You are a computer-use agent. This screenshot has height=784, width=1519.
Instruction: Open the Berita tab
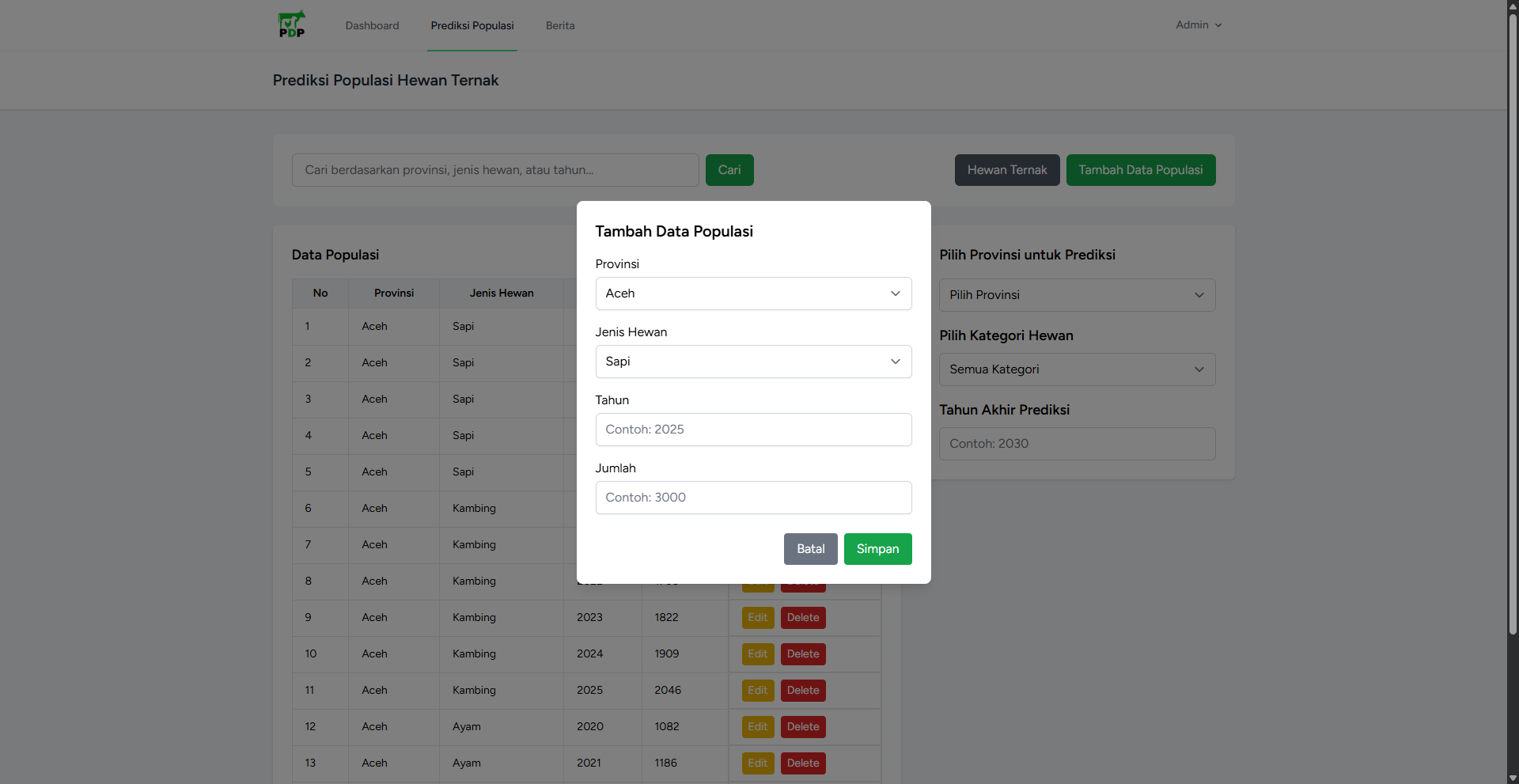point(559,25)
